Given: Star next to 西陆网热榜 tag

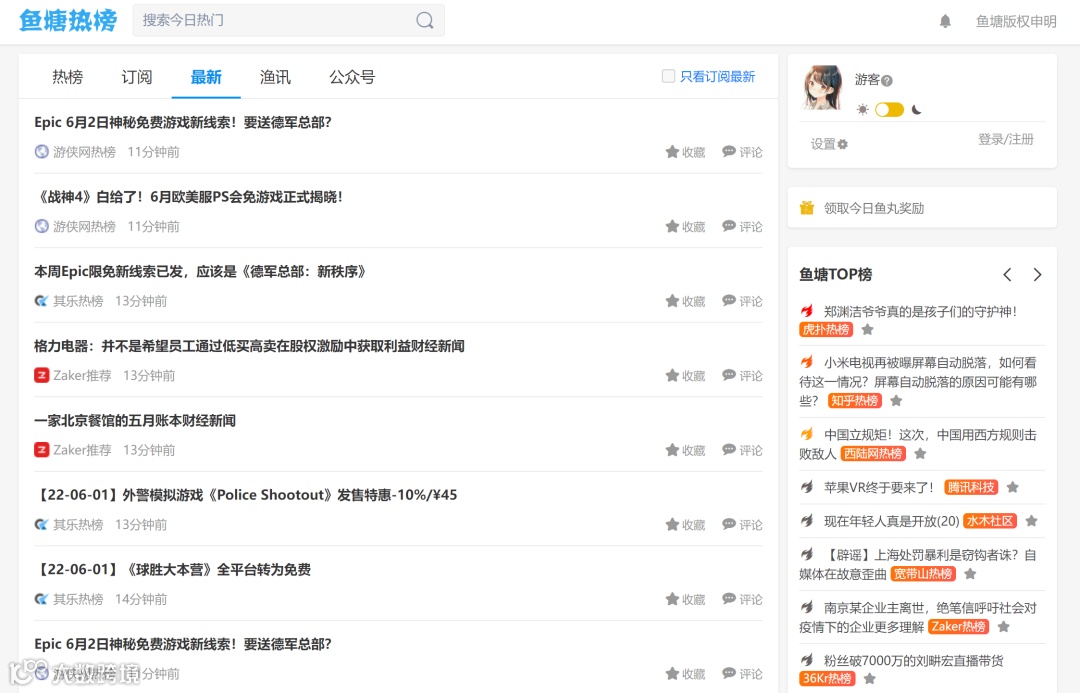Looking at the screenshot, I should (920, 453).
